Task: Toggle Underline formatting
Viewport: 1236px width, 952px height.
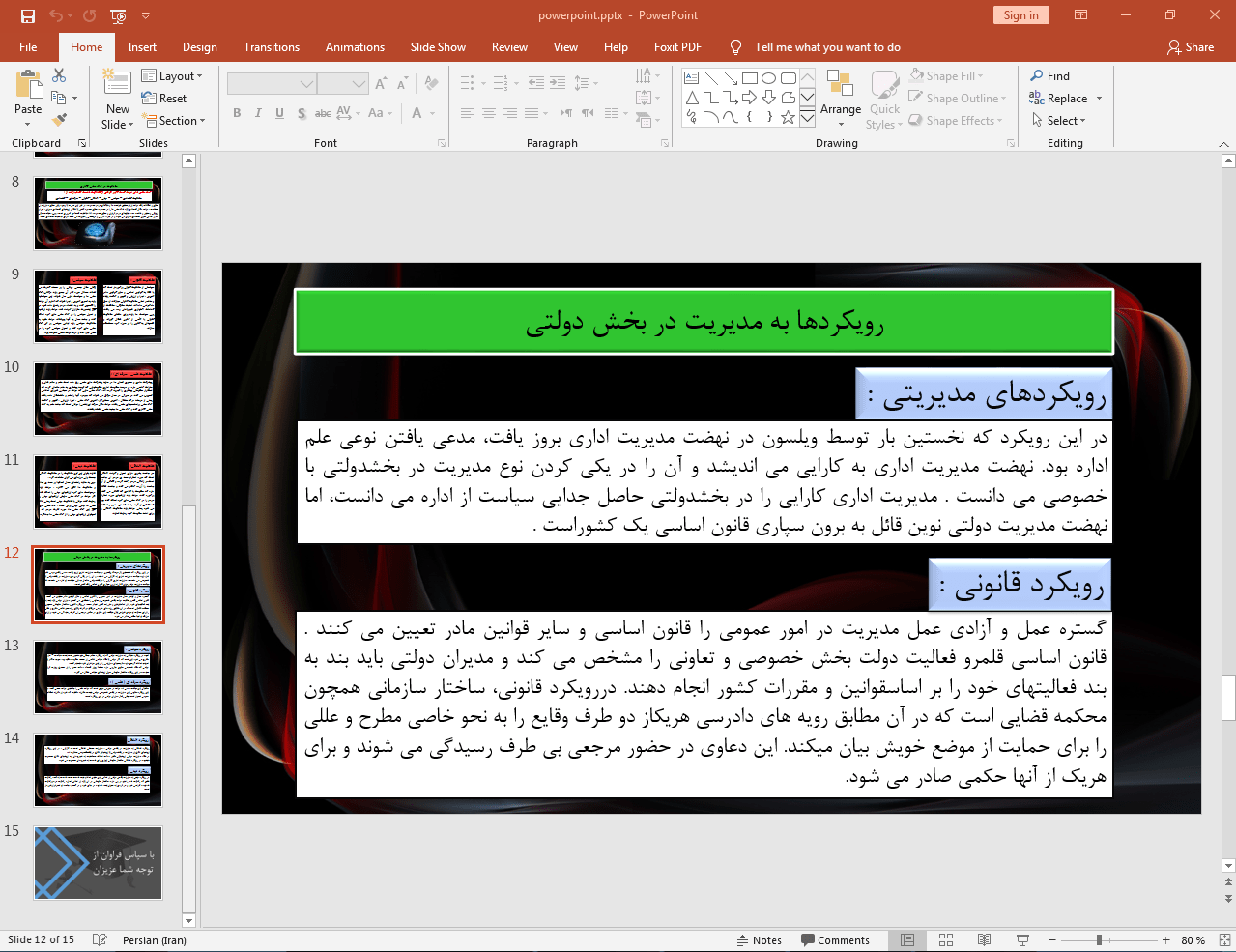Action: point(279,113)
